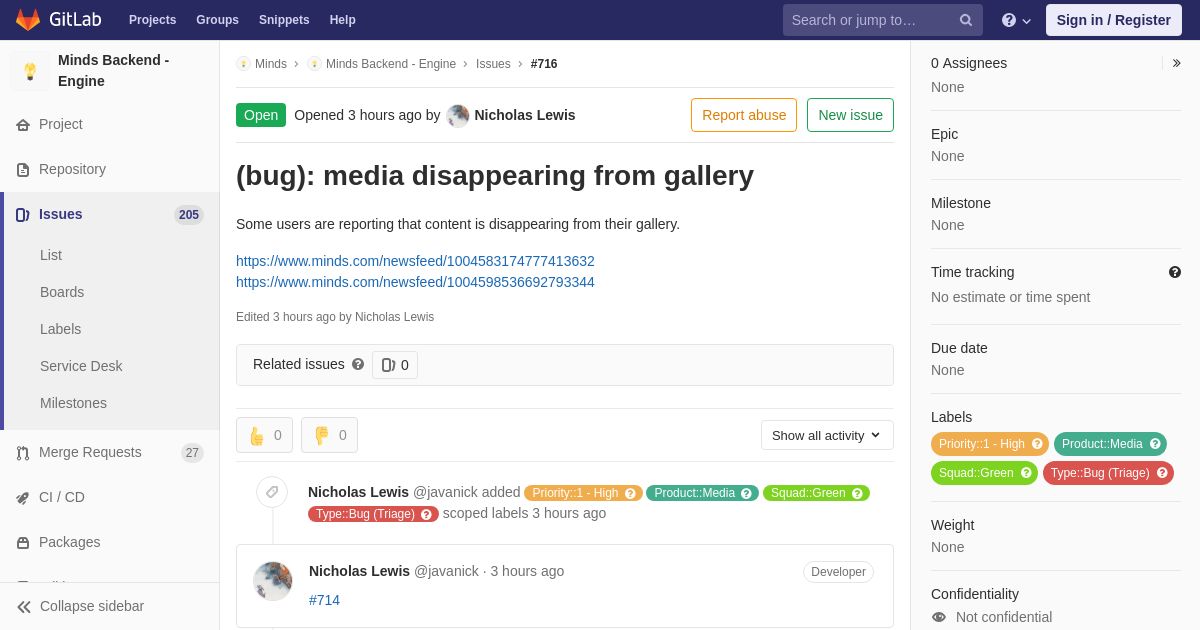This screenshot has height=630, width=1200.
Task: Open the issues List sidebar item
Action: [51, 255]
